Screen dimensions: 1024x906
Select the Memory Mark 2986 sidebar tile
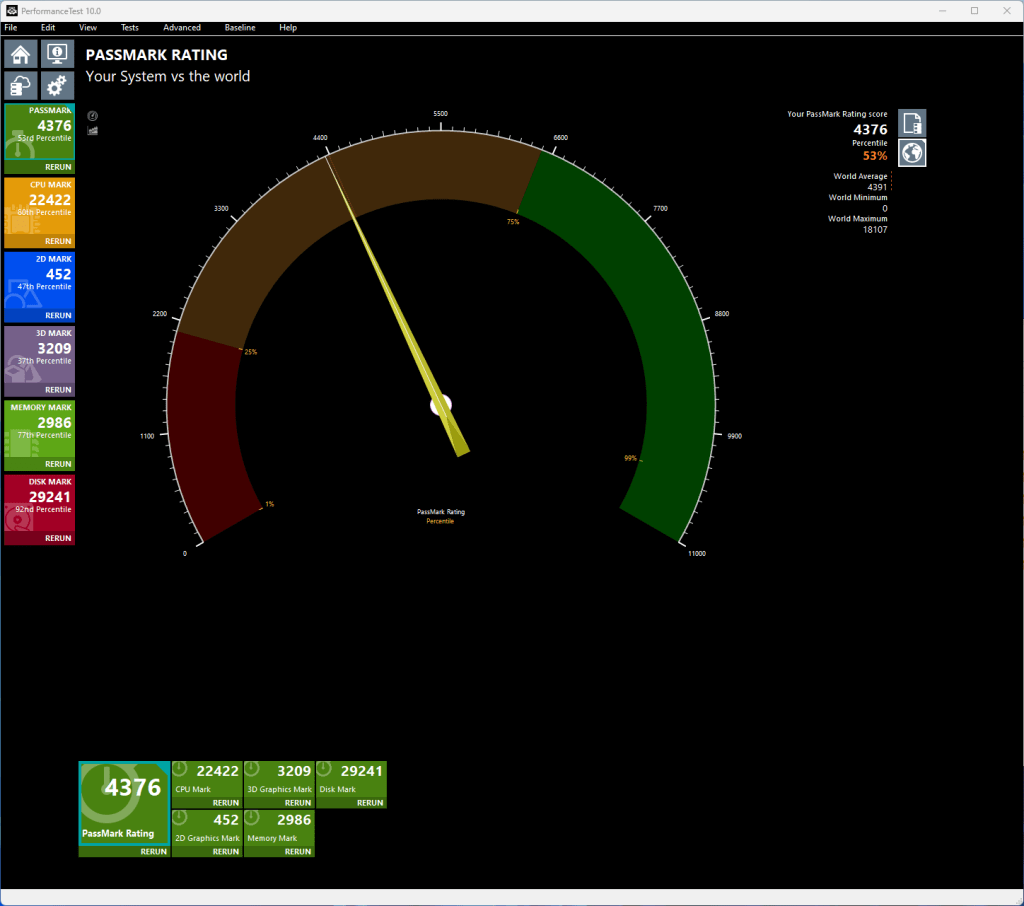40,429
